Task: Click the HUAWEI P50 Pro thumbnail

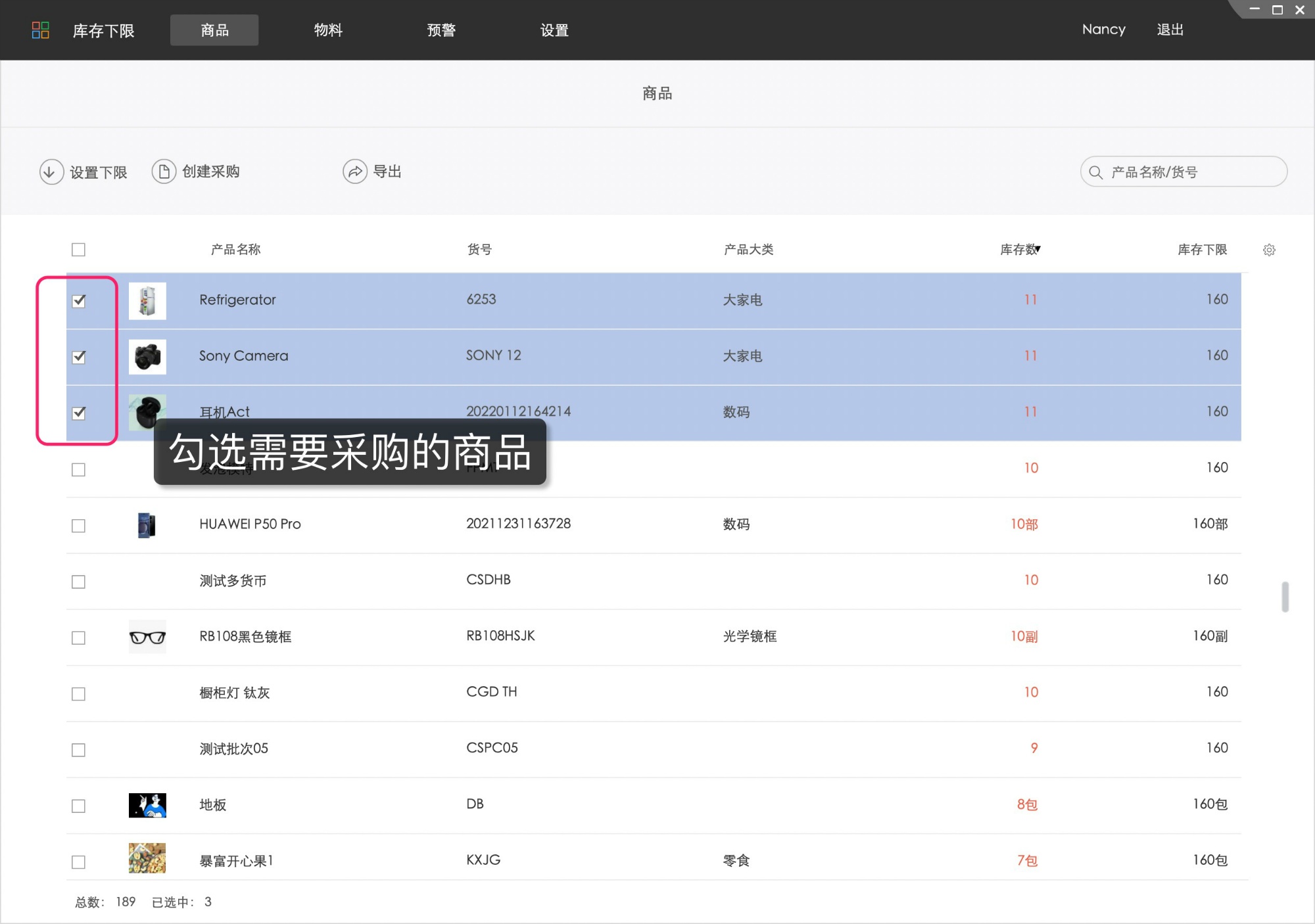Action: pos(147,525)
